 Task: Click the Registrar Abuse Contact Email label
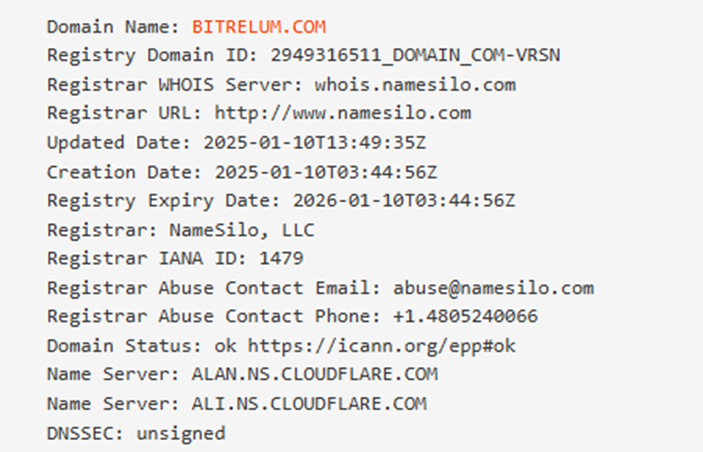[214, 288]
